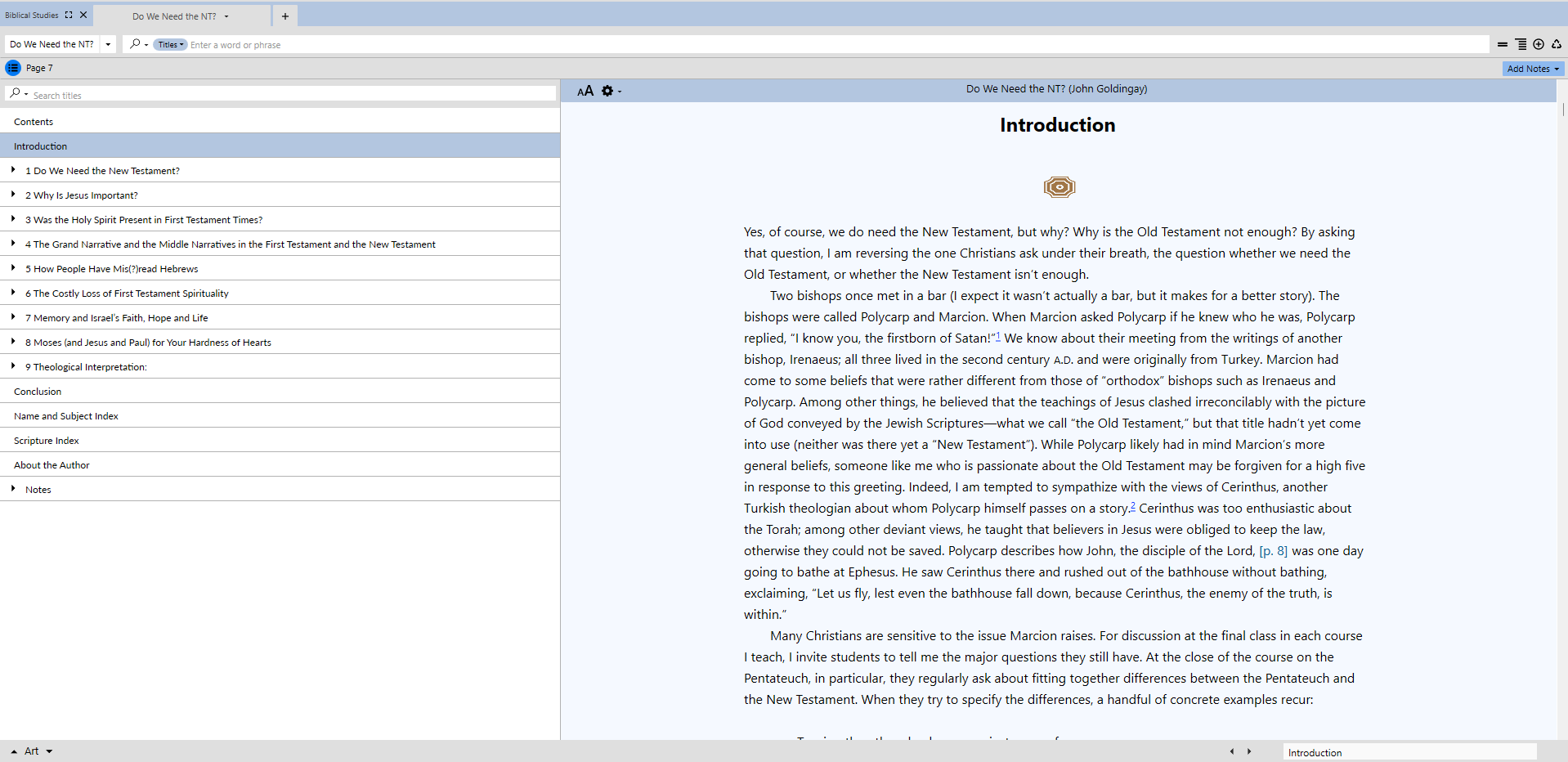
Task: Click the recycle sync icon
Action: point(1557,44)
